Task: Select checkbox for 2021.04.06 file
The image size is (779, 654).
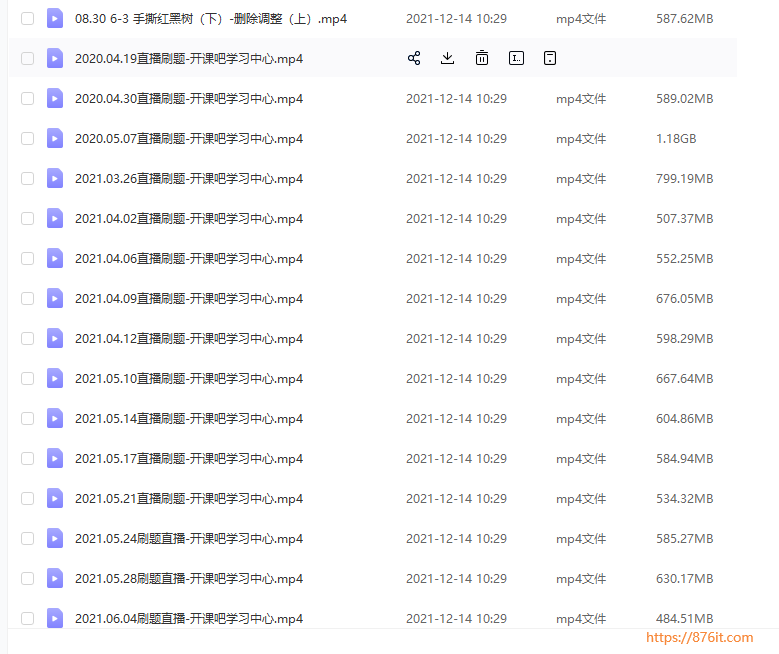Action: click(x=27, y=258)
